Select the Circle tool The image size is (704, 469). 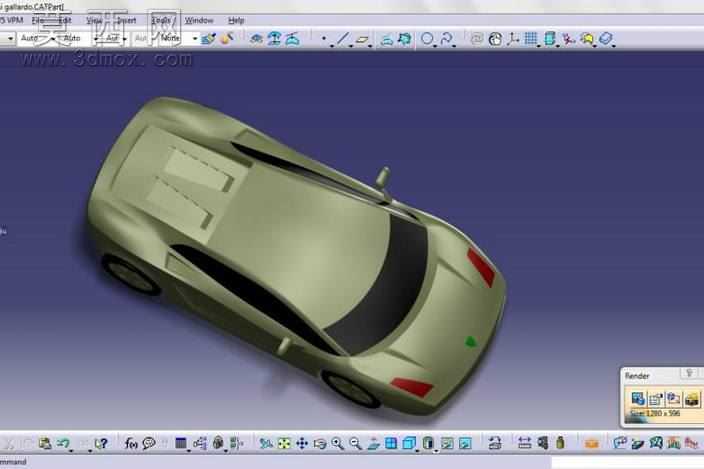tap(427, 39)
